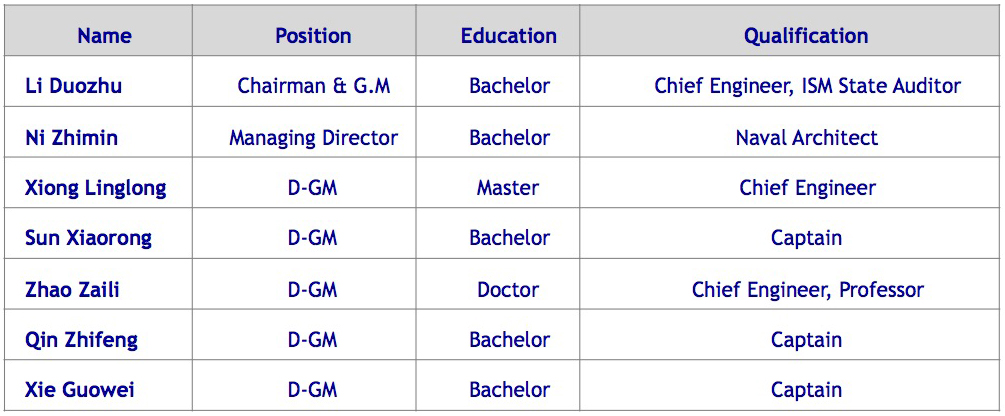Click the Education column header
This screenshot has width=1005, height=416.
[508, 36]
